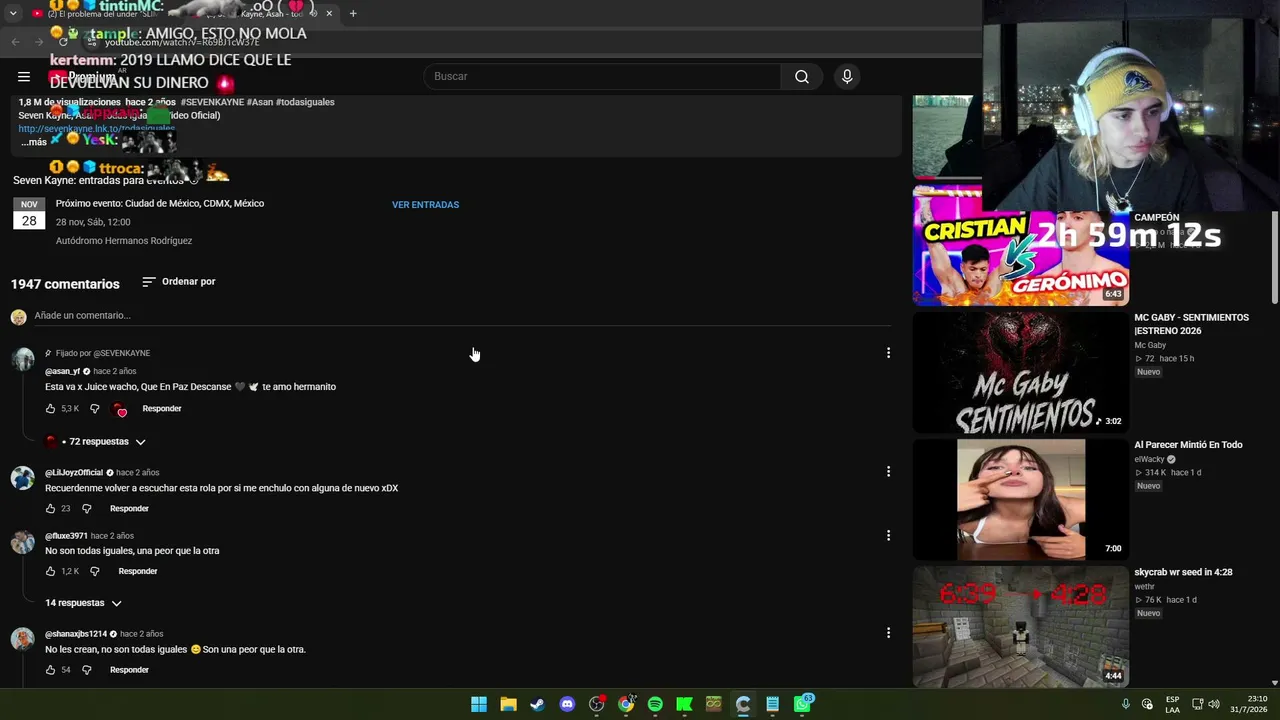
Task: Focus the Buscar search field
Action: (x=603, y=77)
